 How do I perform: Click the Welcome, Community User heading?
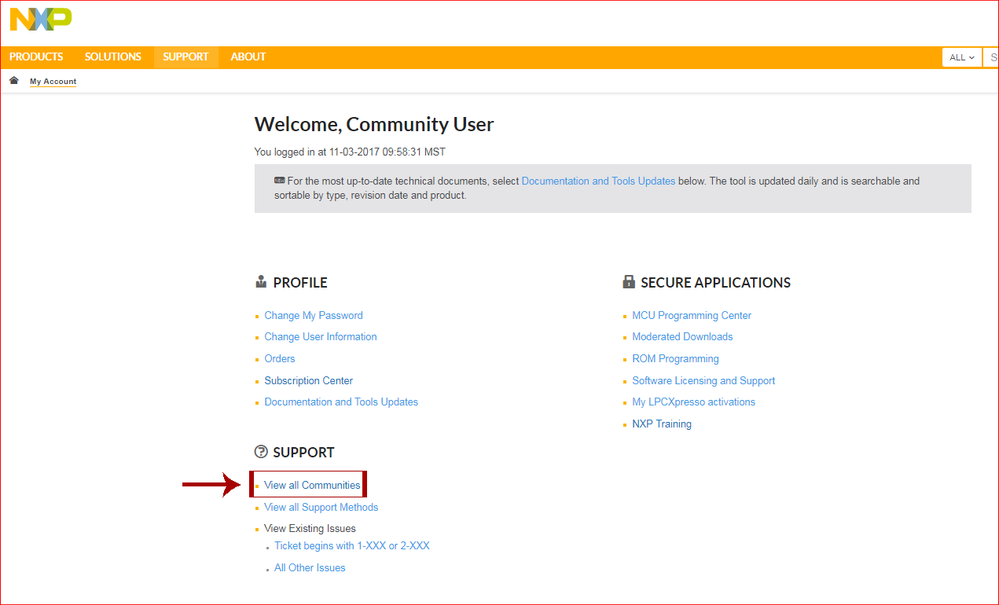point(374,124)
